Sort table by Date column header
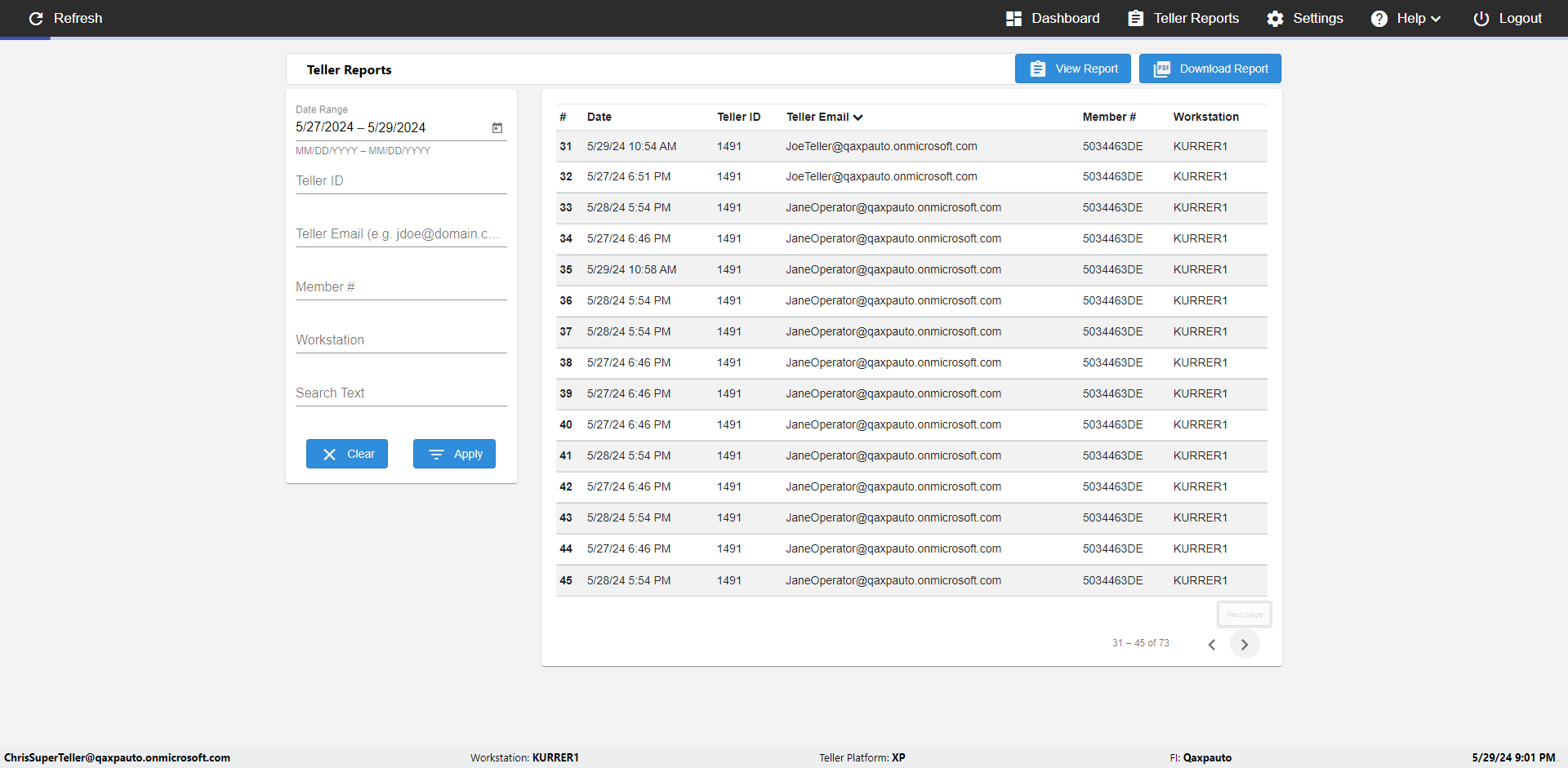The image size is (1568, 768). (599, 117)
